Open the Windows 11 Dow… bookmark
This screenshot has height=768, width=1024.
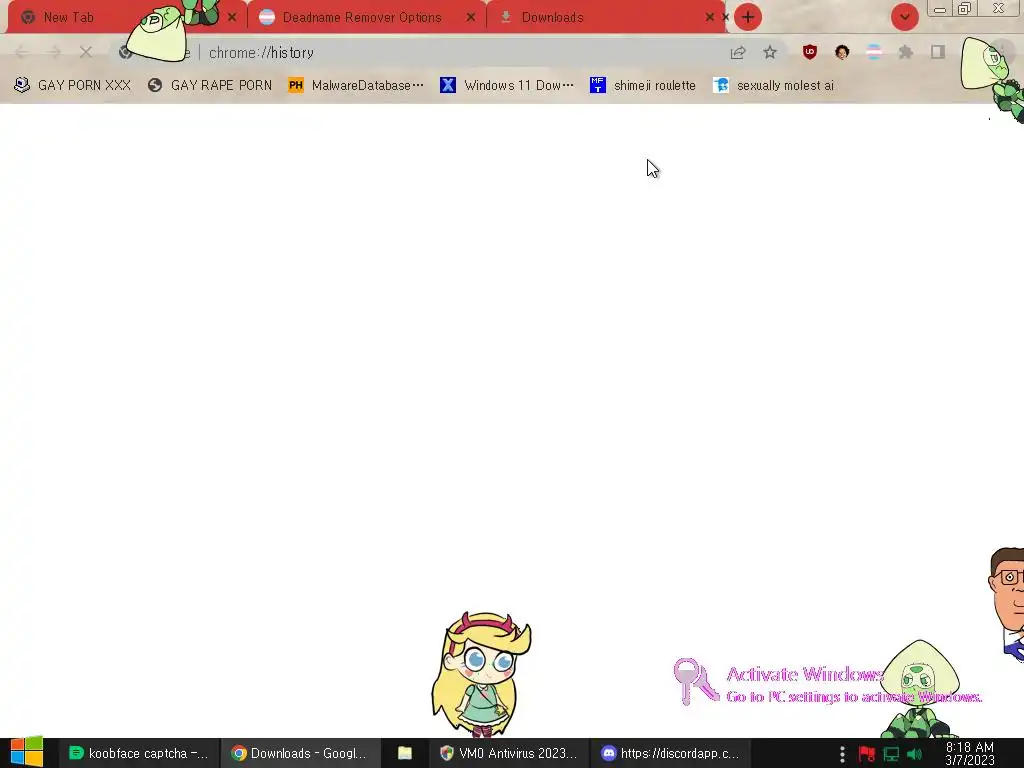[x=507, y=85]
